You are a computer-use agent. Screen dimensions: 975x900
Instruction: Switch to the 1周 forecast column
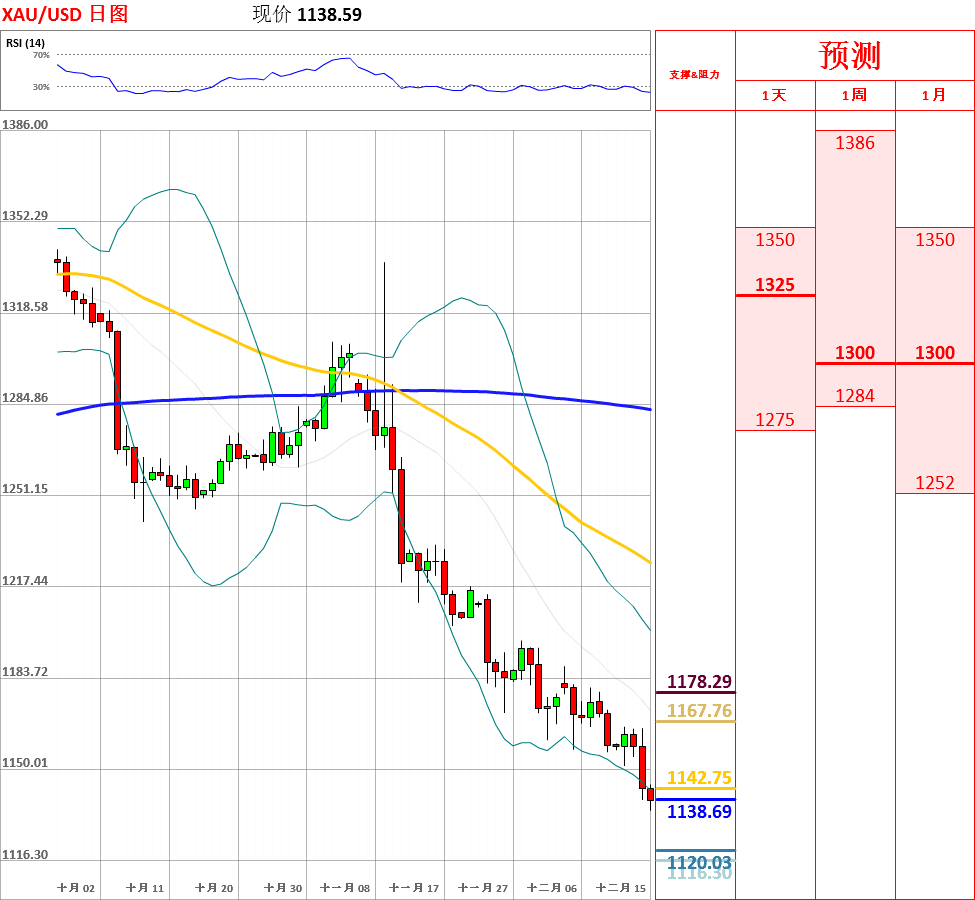click(854, 96)
